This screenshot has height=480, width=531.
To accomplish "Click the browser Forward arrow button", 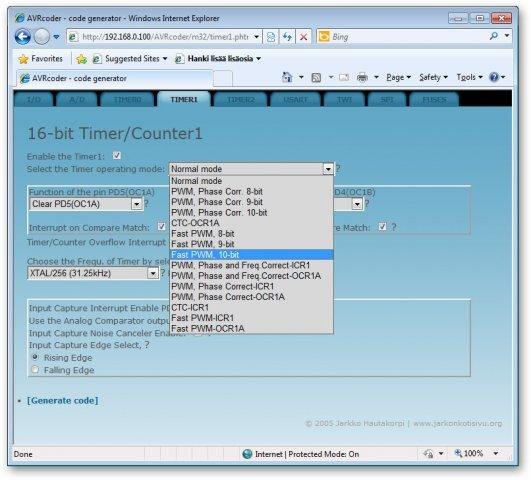I will coord(42,37).
